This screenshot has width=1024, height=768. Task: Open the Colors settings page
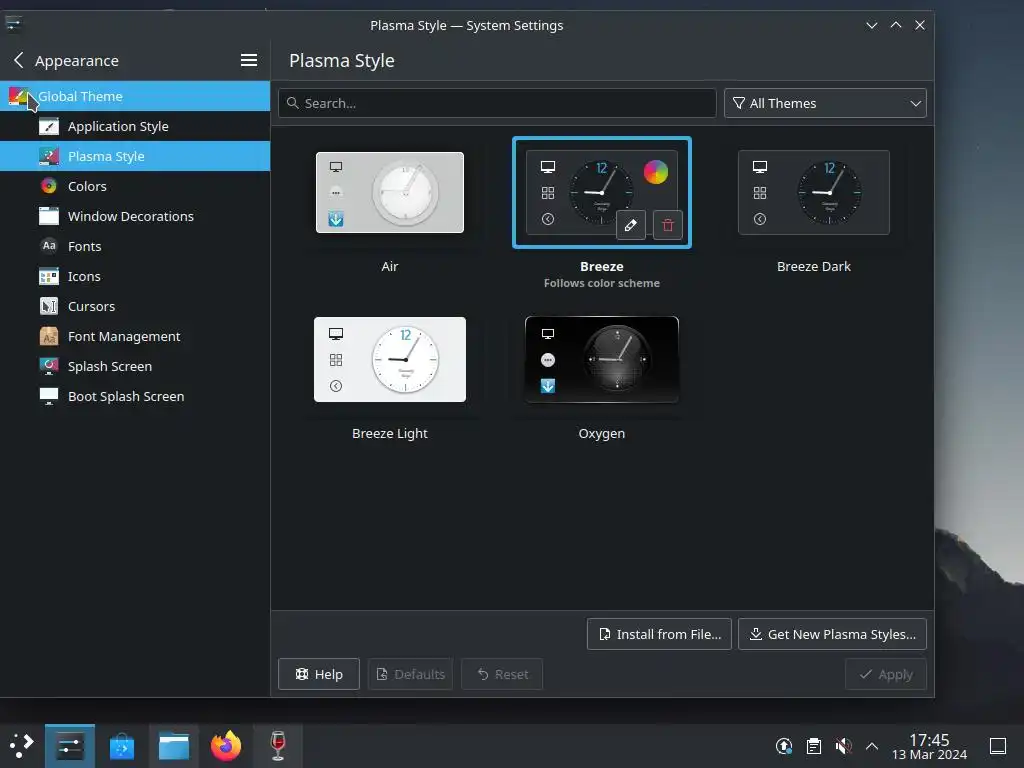pyautogui.click(x=135, y=186)
